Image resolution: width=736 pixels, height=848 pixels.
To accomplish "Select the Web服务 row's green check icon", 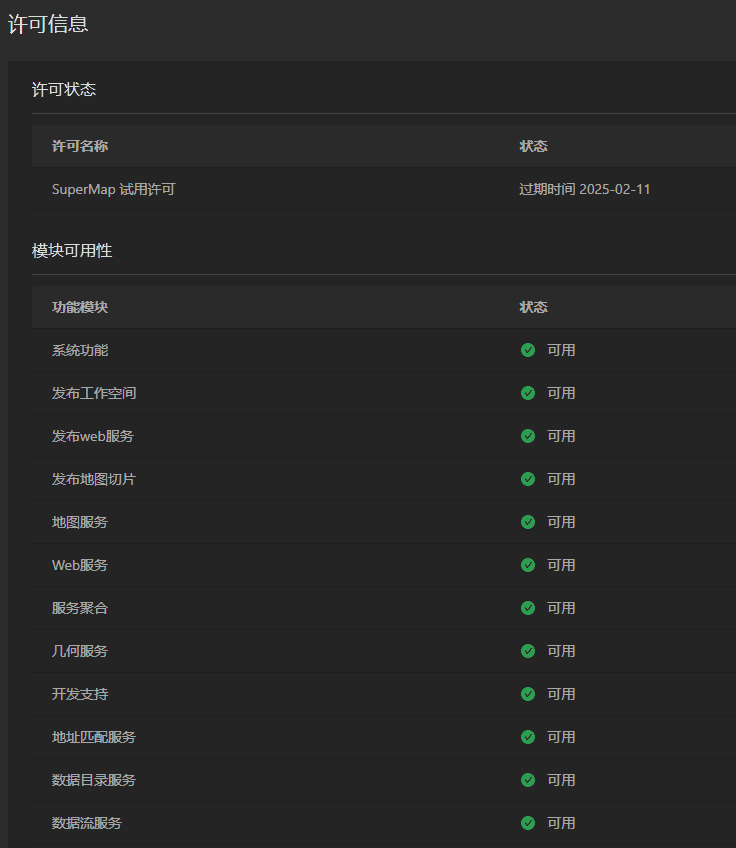I will (x=528, y=565).
